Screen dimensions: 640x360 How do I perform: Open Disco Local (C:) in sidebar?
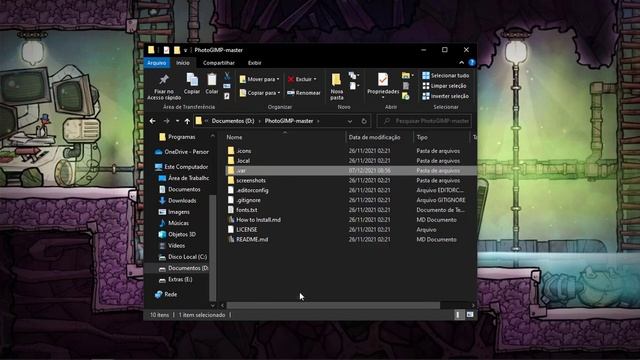pos(182,257)
